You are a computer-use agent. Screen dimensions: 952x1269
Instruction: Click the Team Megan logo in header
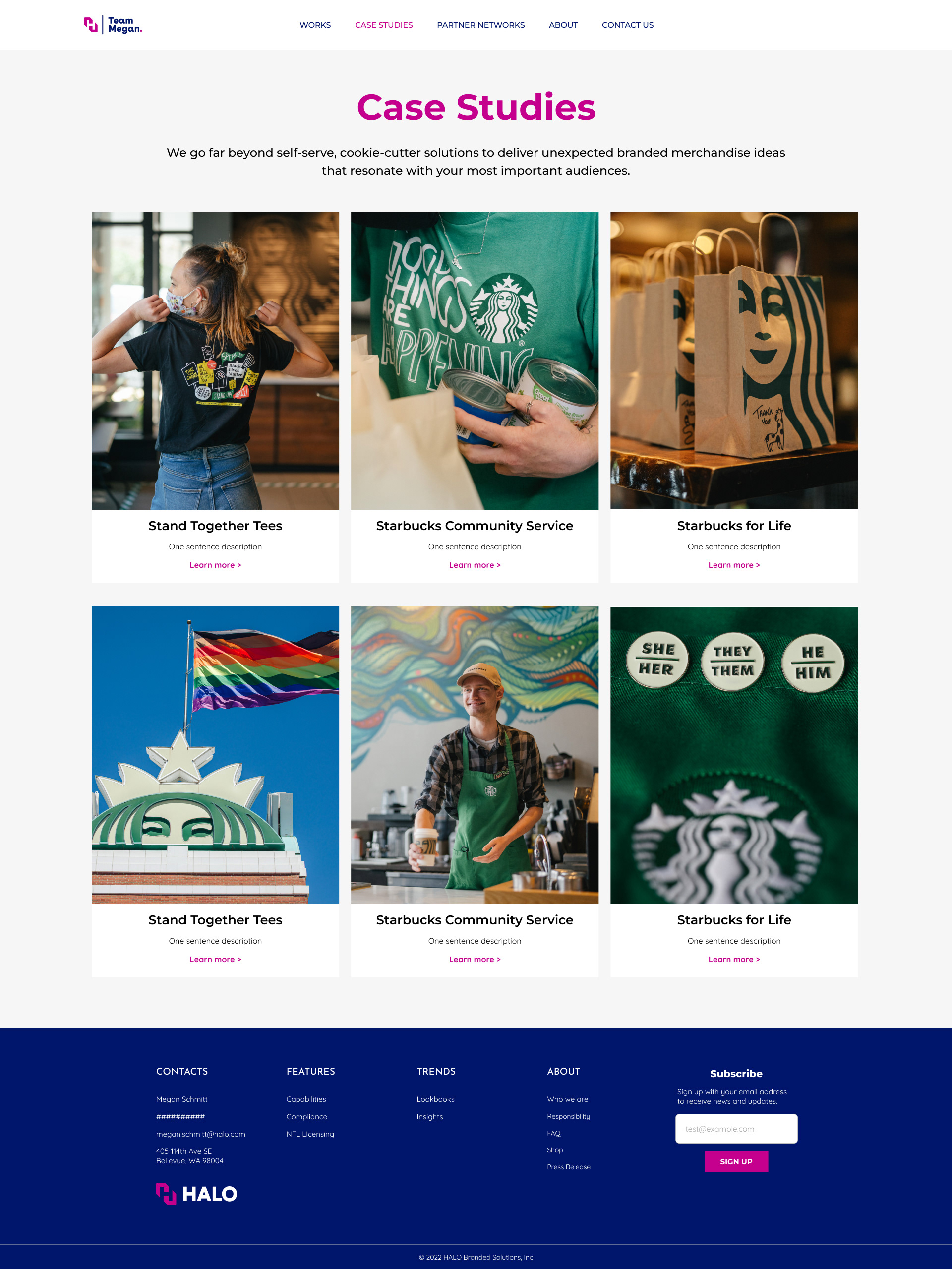[113, 25]
